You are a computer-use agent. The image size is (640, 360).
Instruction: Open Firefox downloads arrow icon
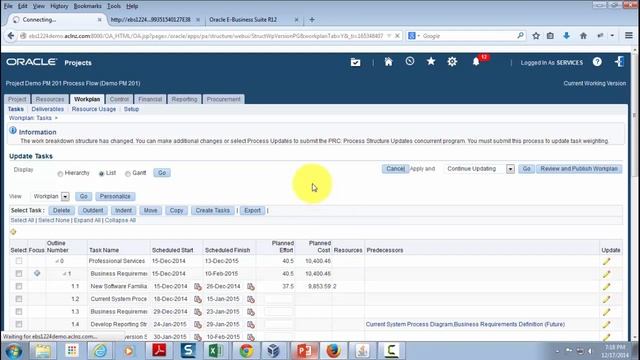coord(567,36)
